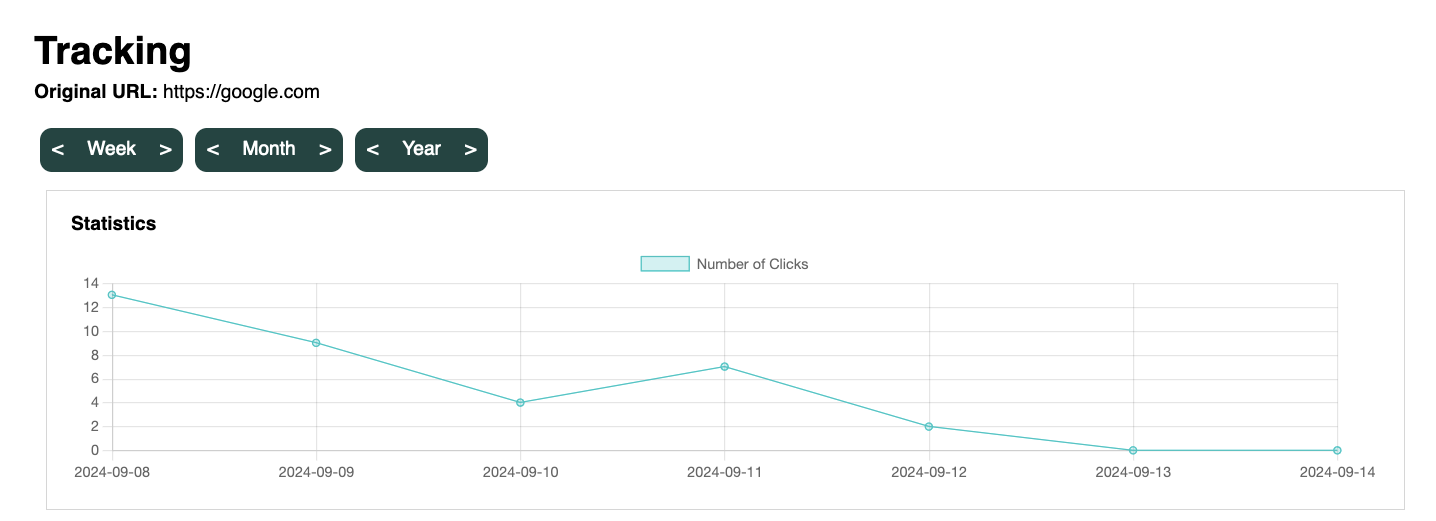Image resolution: width=1436 pixels, height=521 pixels.
Task: Toggle the Number of Clicks legend swatch
Action: (x=664, y=264)
